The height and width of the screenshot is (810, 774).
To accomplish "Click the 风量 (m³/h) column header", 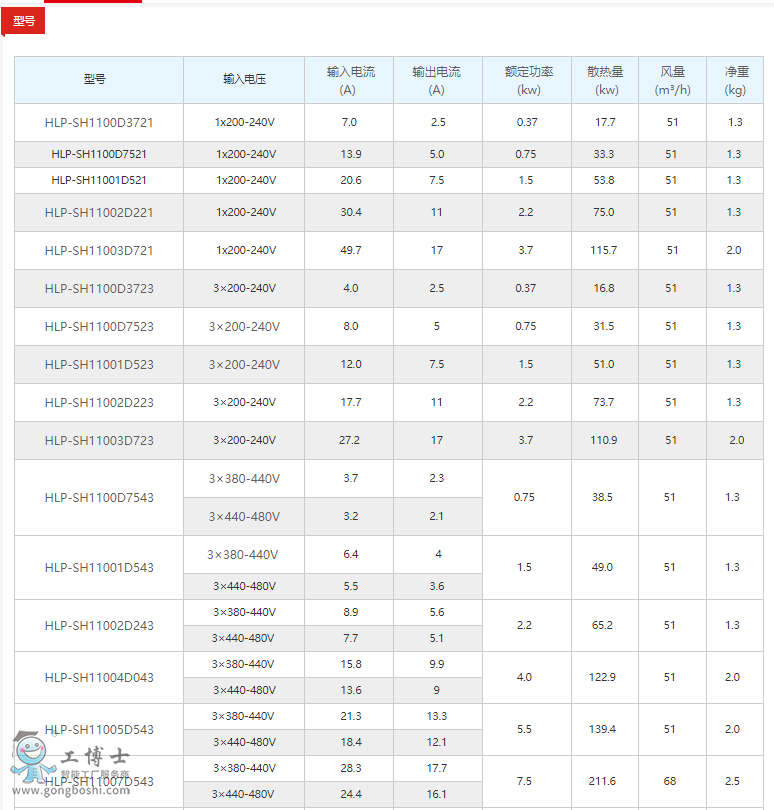I will click(x=672, y=80).
